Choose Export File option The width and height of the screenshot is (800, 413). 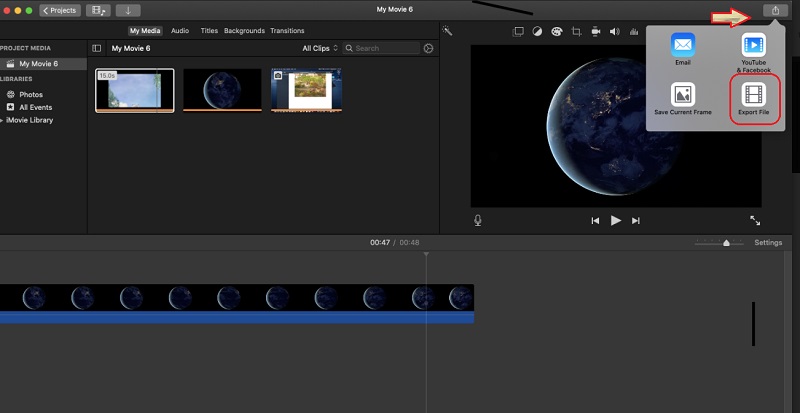754,99
